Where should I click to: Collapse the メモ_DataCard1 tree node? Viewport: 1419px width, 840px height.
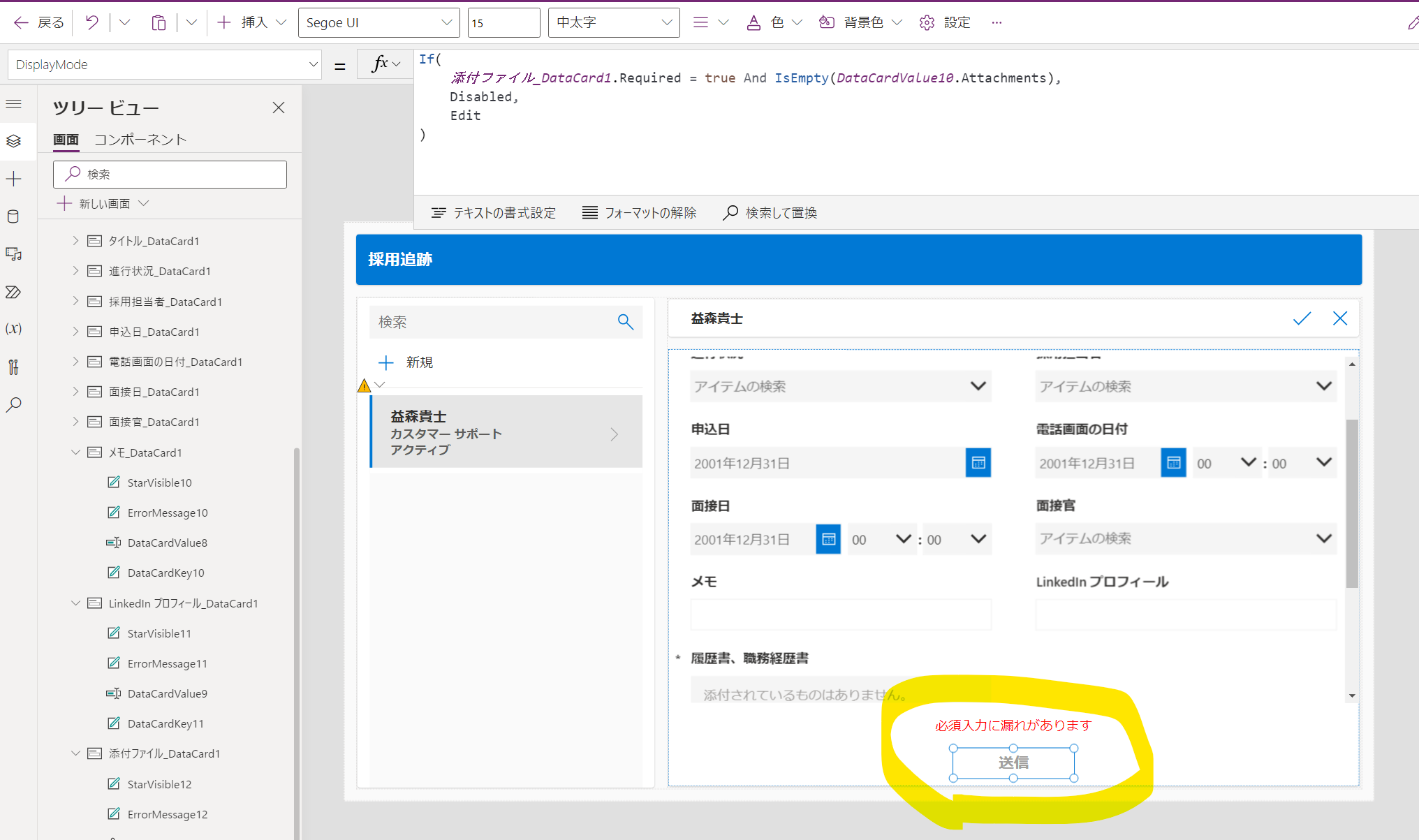(x=75, y=452)
